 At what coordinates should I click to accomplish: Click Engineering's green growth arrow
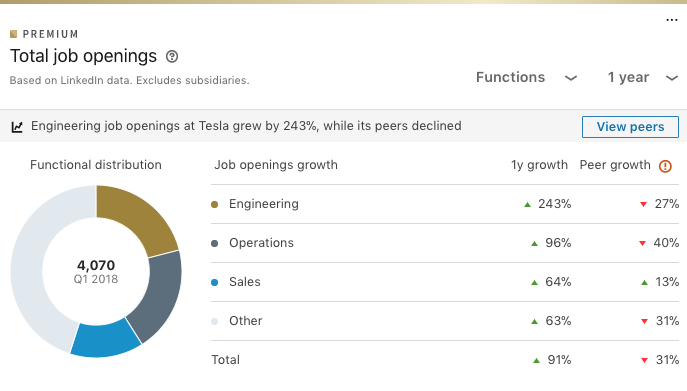coord(528,204)
